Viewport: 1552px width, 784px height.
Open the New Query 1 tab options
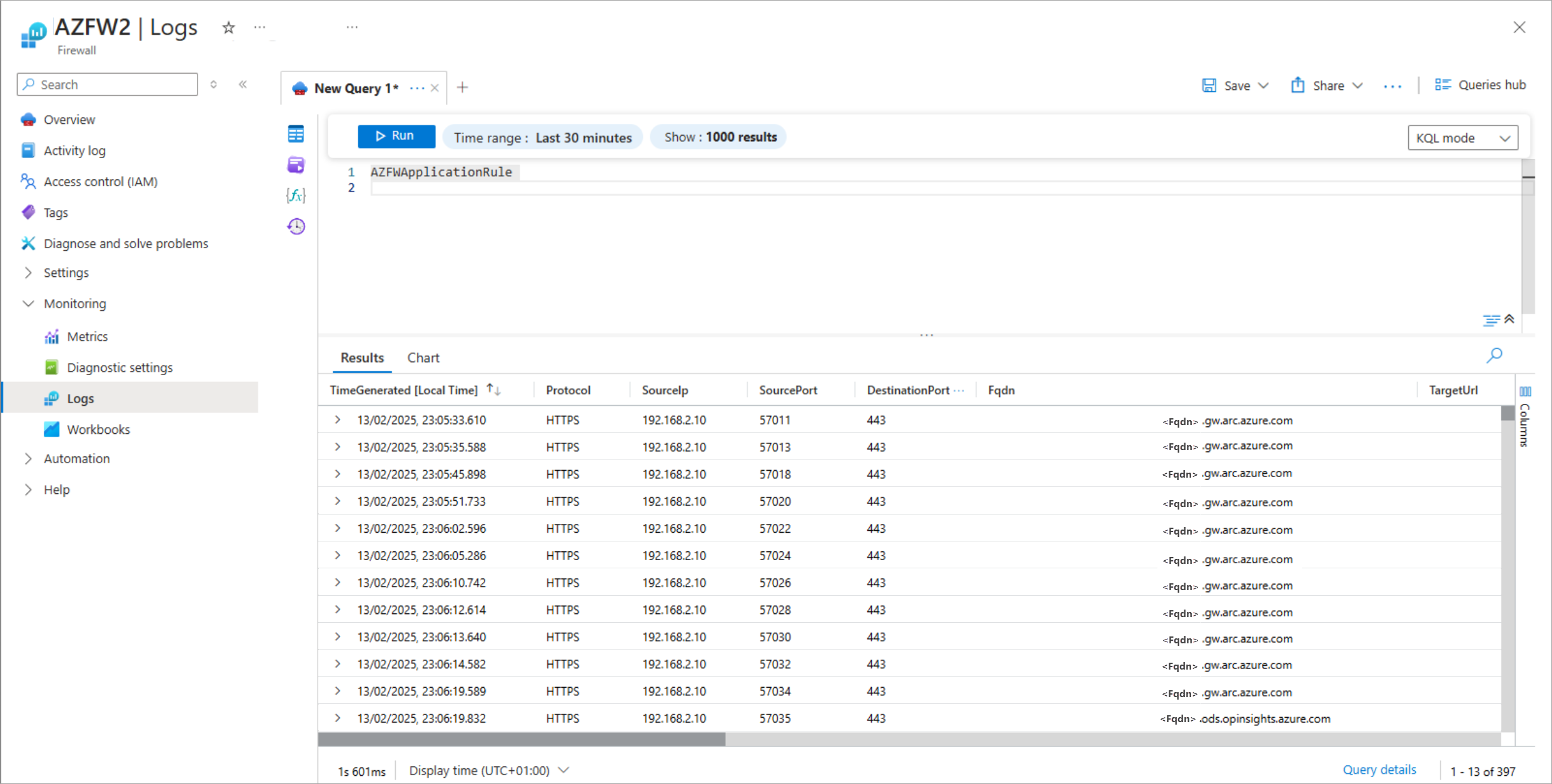417,88
